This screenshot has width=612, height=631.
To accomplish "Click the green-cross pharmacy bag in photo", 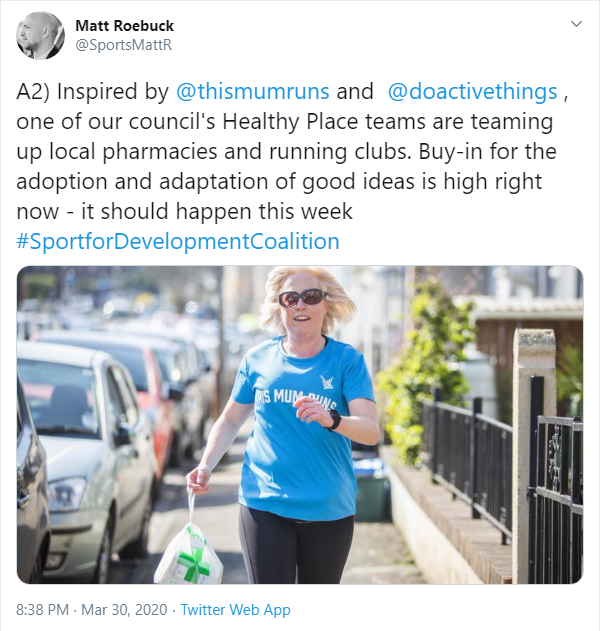I will [x=189, y=553].
